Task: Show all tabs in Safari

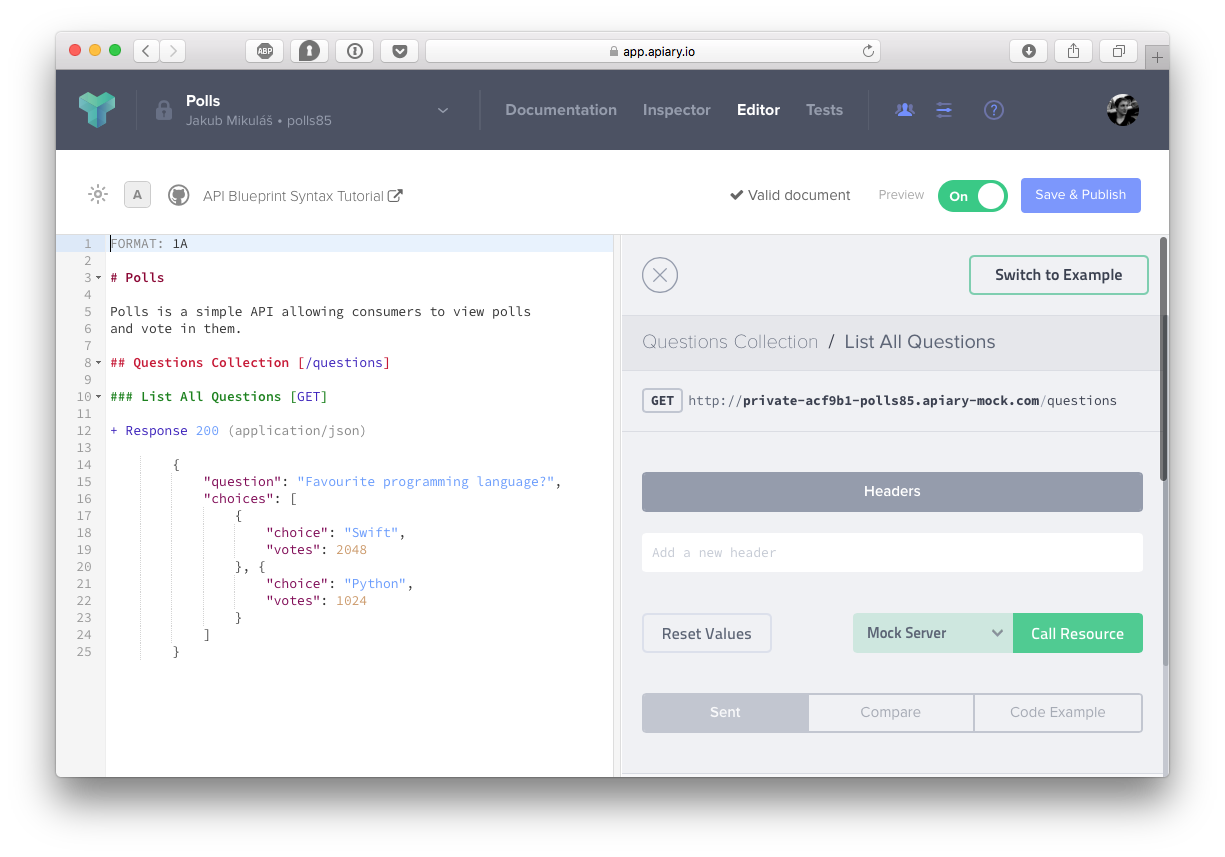Action: coord(1119,51)
